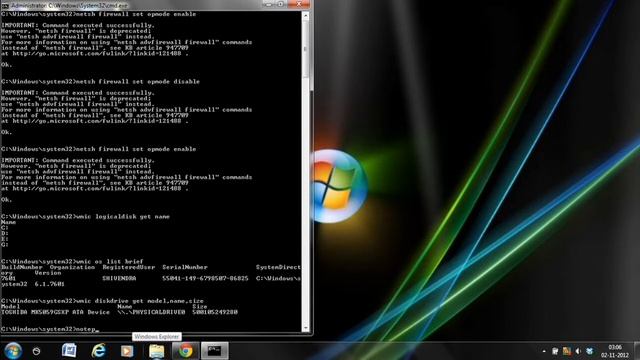This screenshot has height=360, width=640.
Task: Click the drive letter C: in the output
Action: (x=4, y=228)
